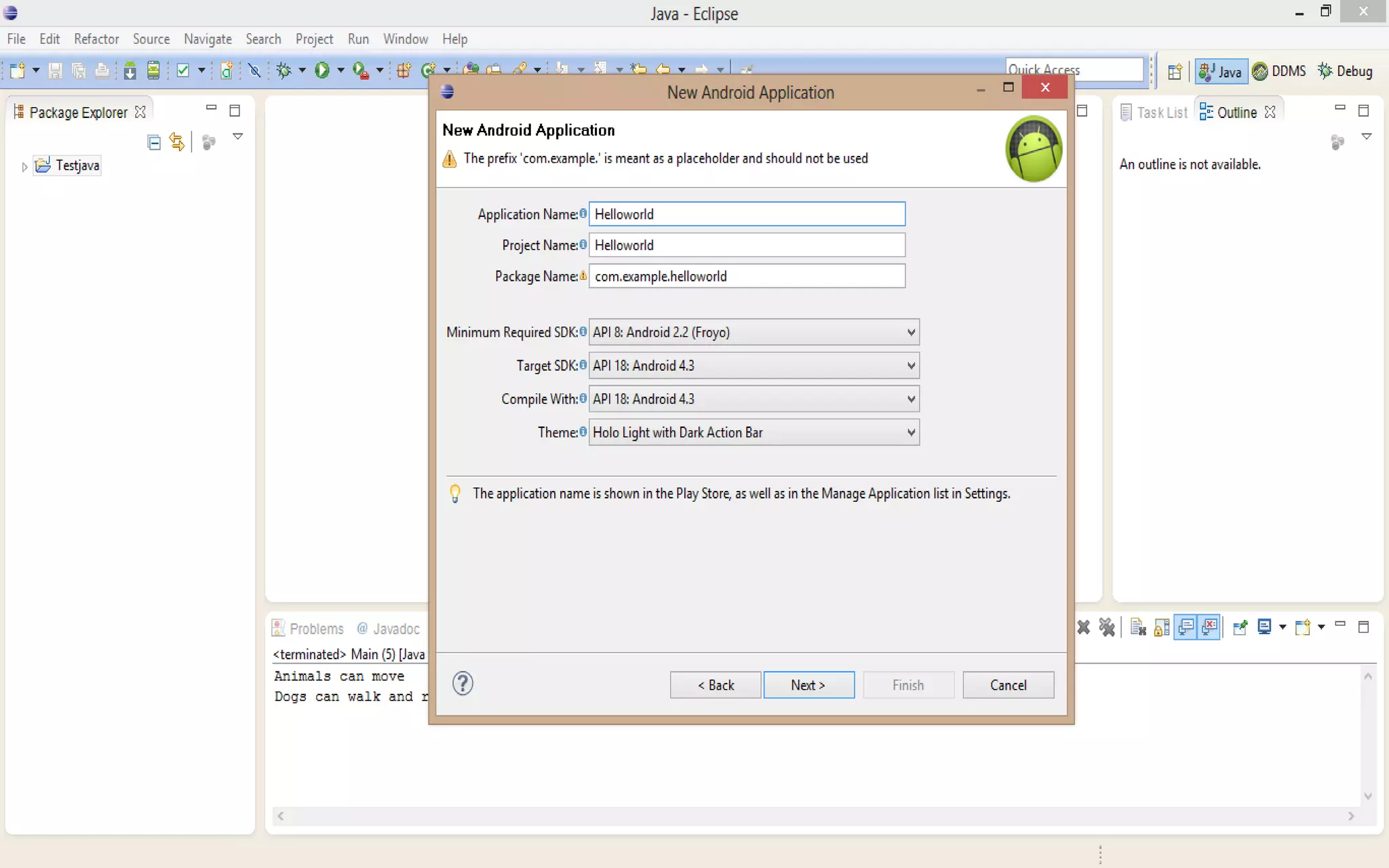The height and width of the screenshot is (868, 1389).
Task: Open the Android SDK Manager icon
Action: (x=130, y=70)
